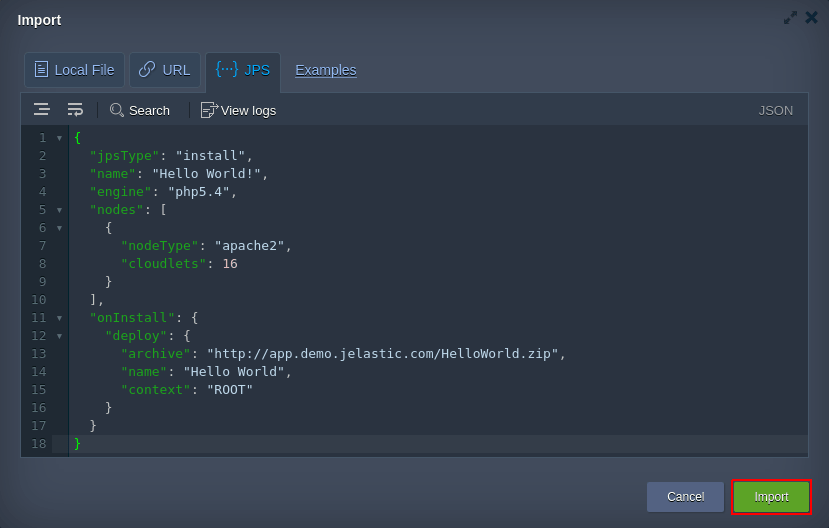The width and height of the screenshot is (829, 528).
Task: Close the Import dialog
Action: click(811, 18)
